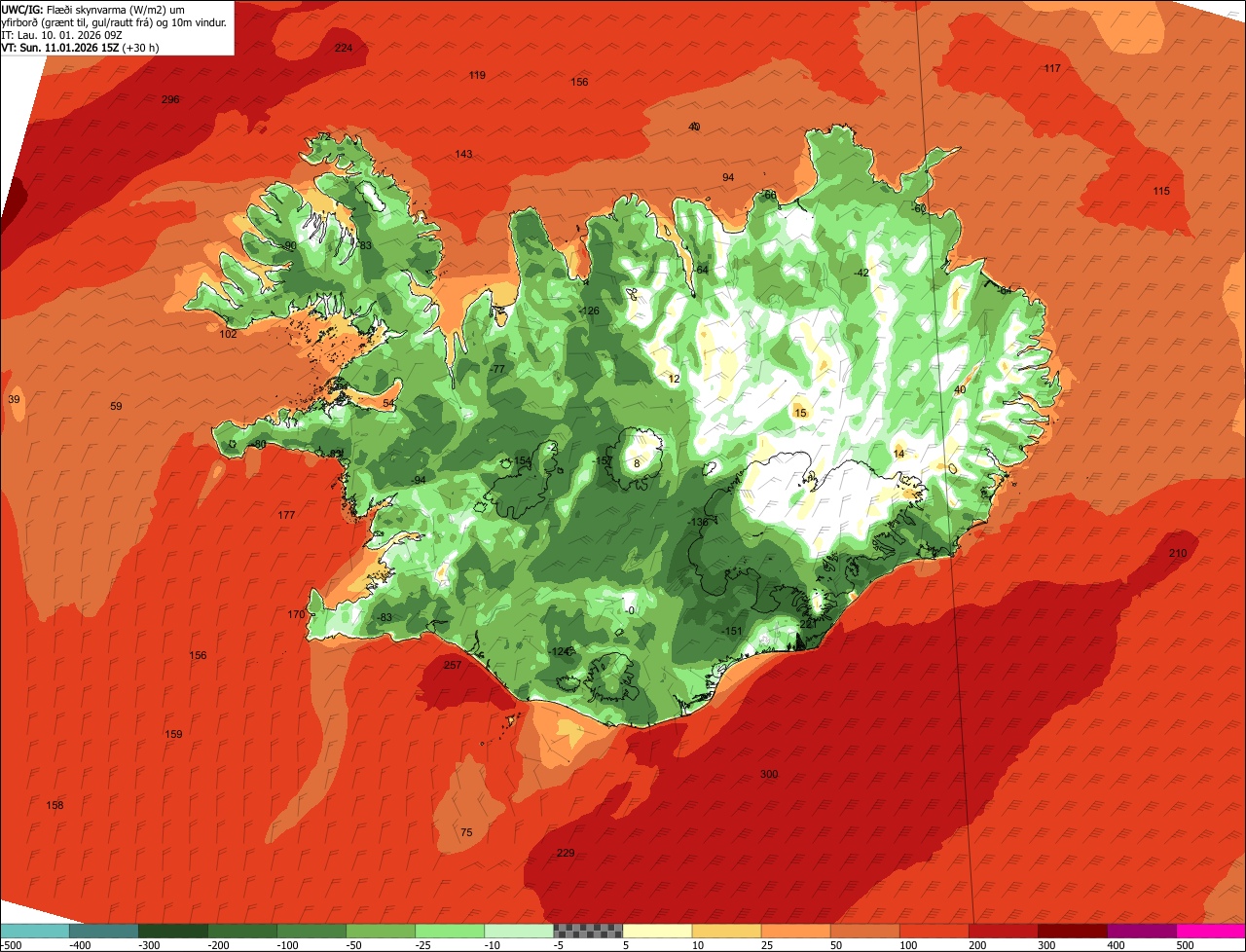Click the darkest green swatch from -300 to -200
This screenshot has height=952, width=1246.
coord(173,931)
